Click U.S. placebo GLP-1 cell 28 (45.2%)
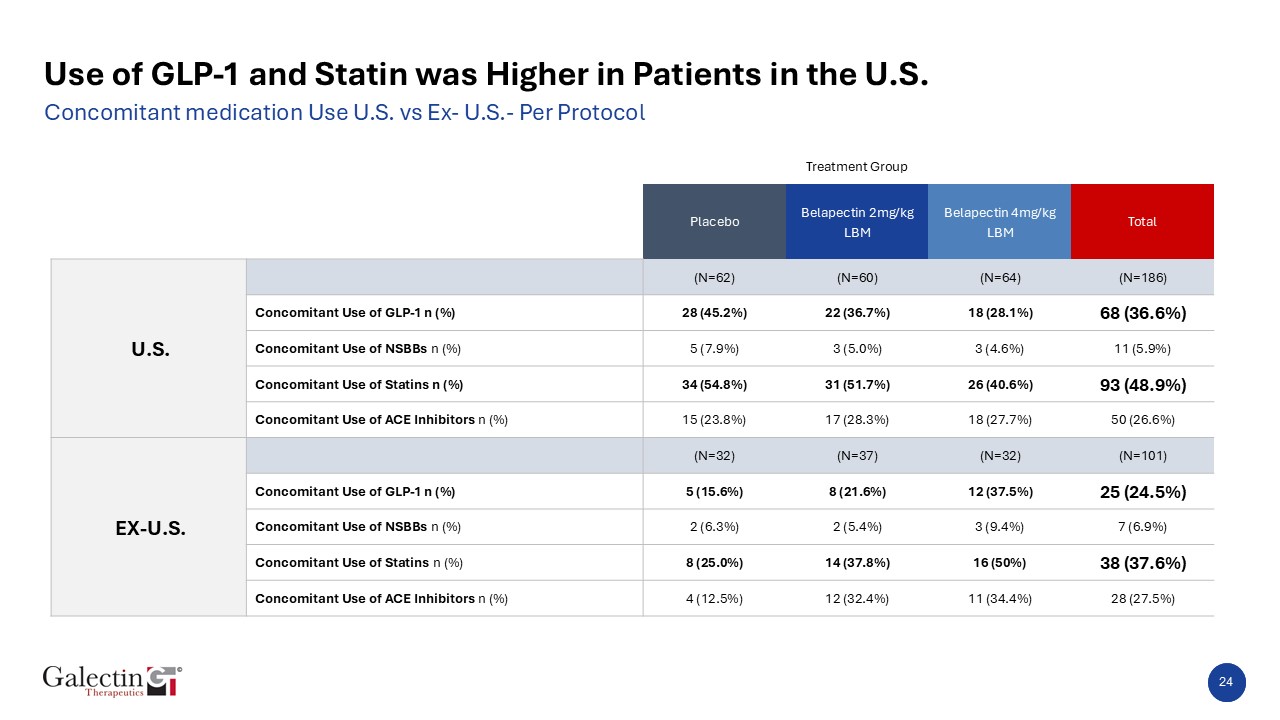This screenshot has height=720, width=1280. 714,313
